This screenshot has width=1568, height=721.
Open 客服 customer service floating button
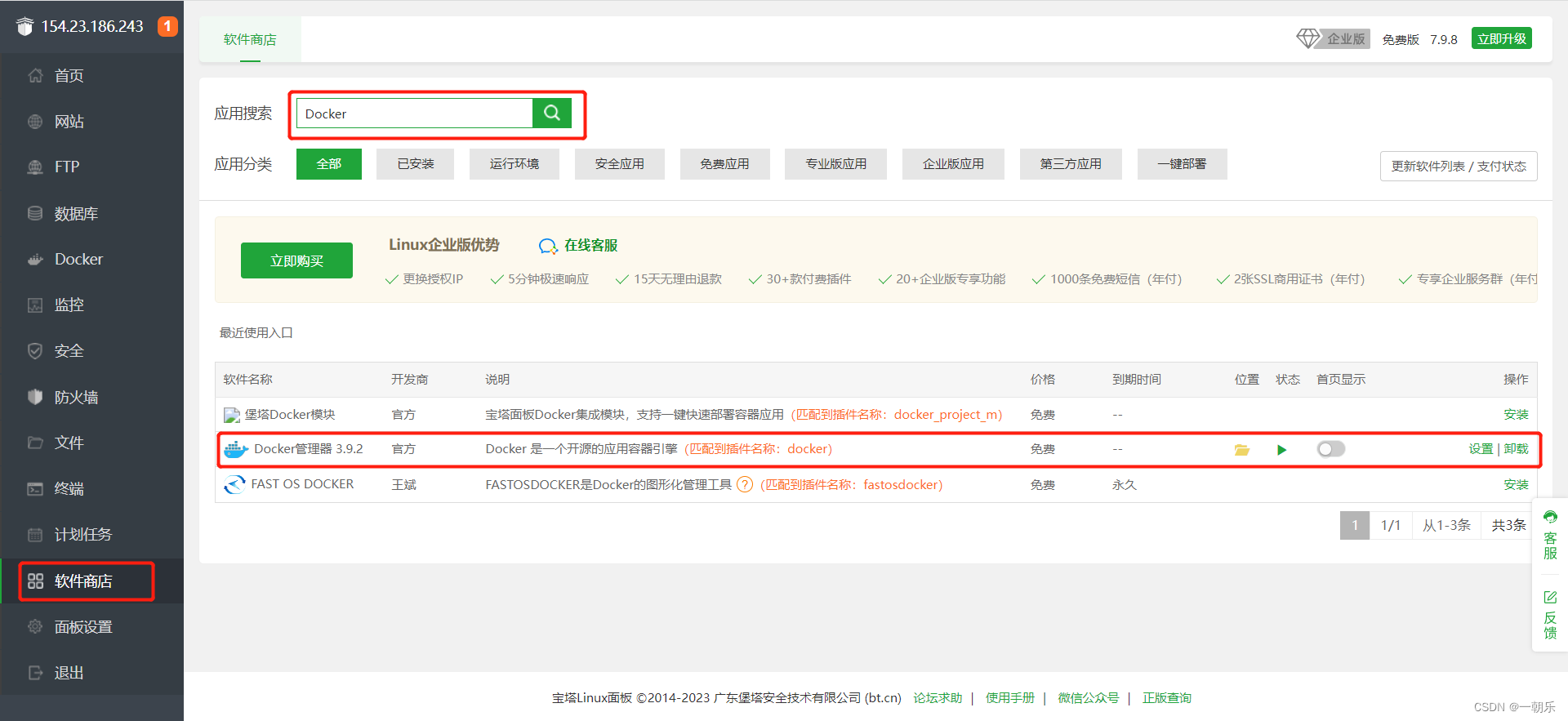1550,535
